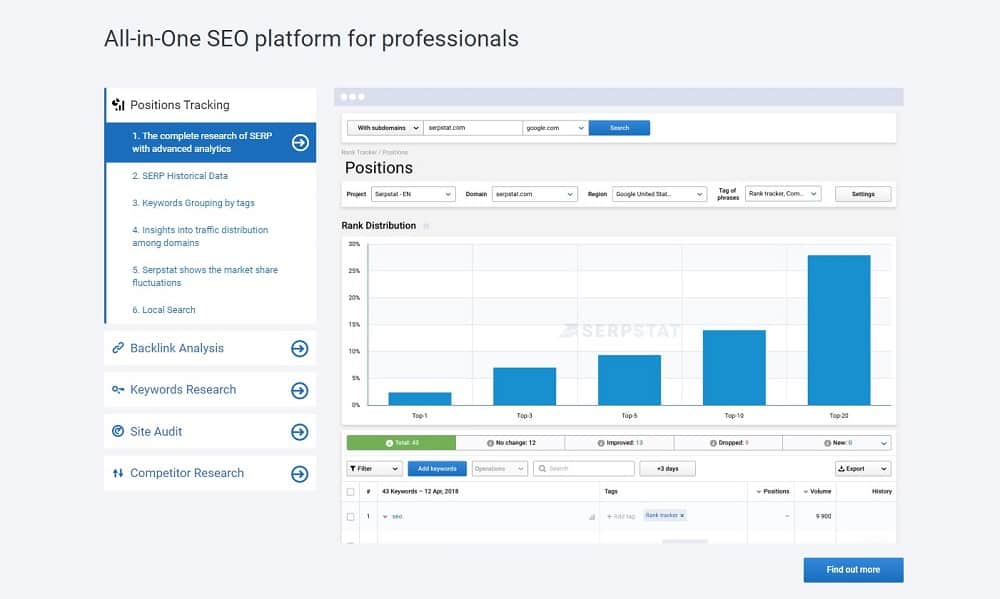Click the Backlink Analysis link icon

(x=118, y=348)
